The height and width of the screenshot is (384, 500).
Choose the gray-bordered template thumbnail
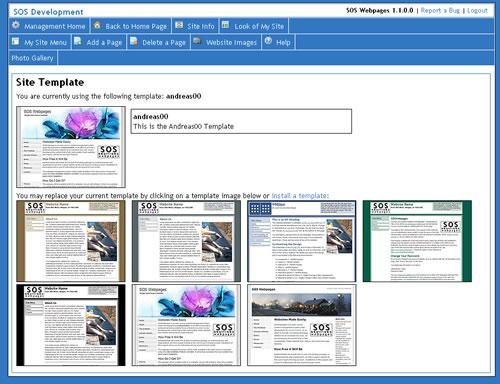pyautogui.click(x=186, y=241)
